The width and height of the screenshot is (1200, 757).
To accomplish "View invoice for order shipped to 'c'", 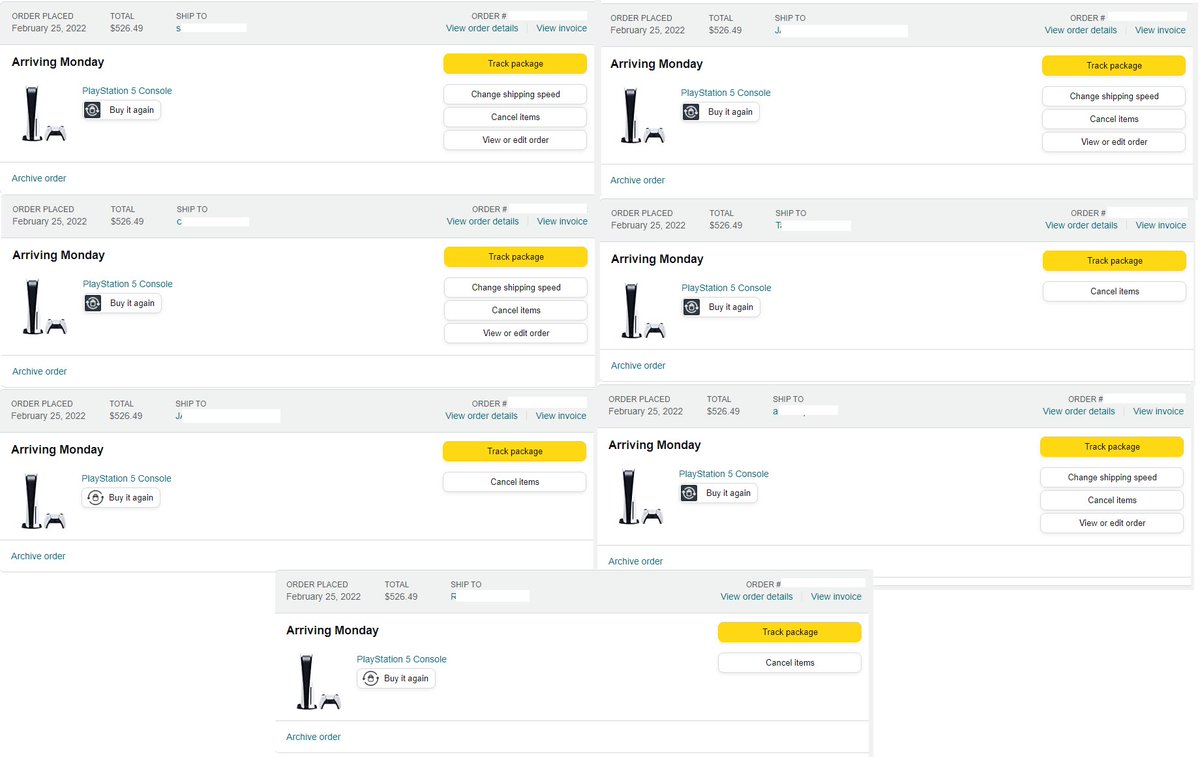I will 562,221.
